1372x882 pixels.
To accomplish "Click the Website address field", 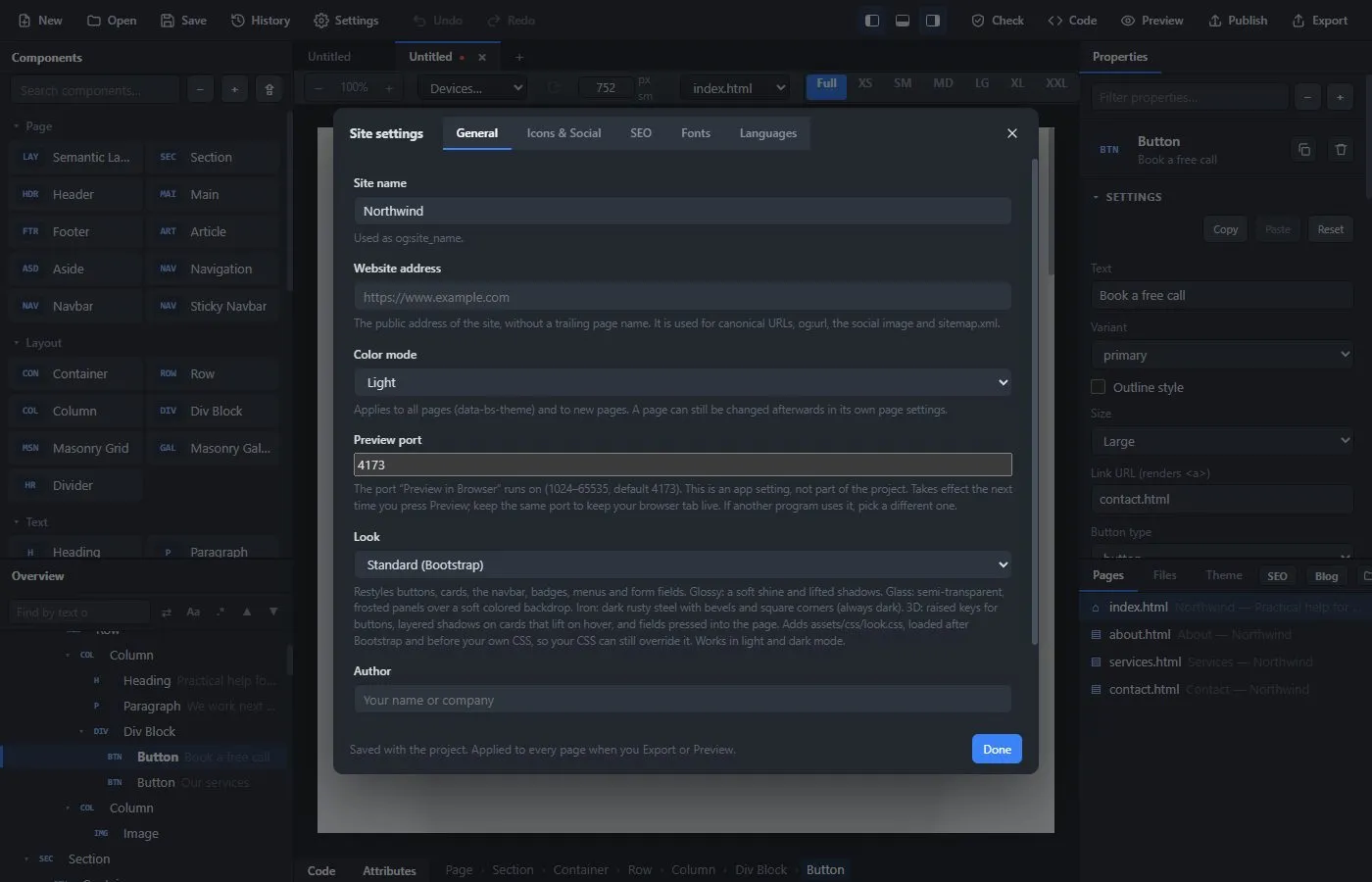I will pyautogui.click(x=682, y=297).
